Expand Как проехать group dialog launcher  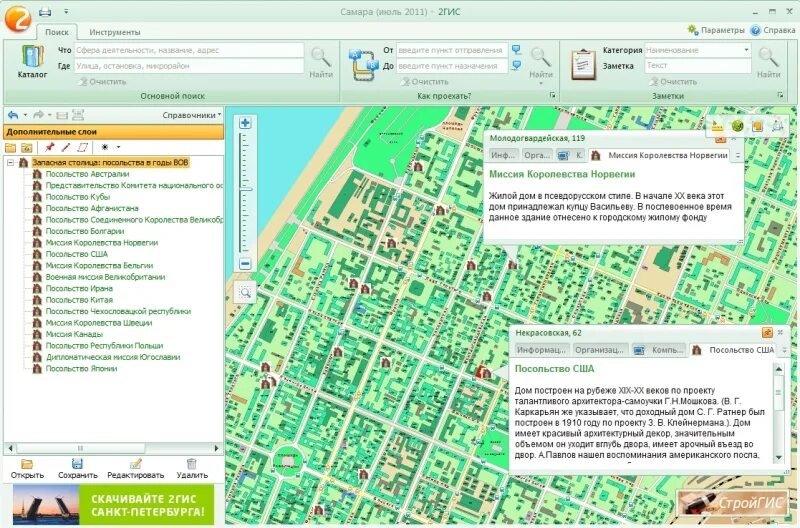553,95
